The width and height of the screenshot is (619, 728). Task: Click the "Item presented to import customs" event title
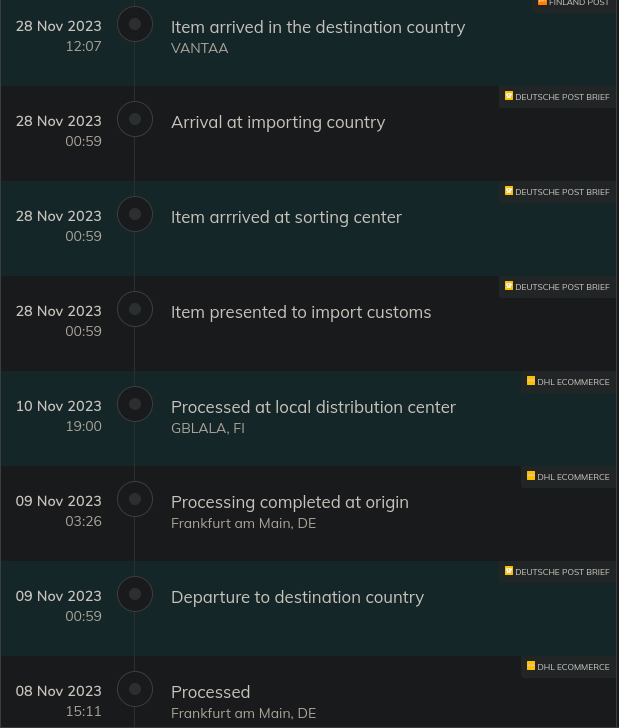pyautogui.click(x=301, y=312)
